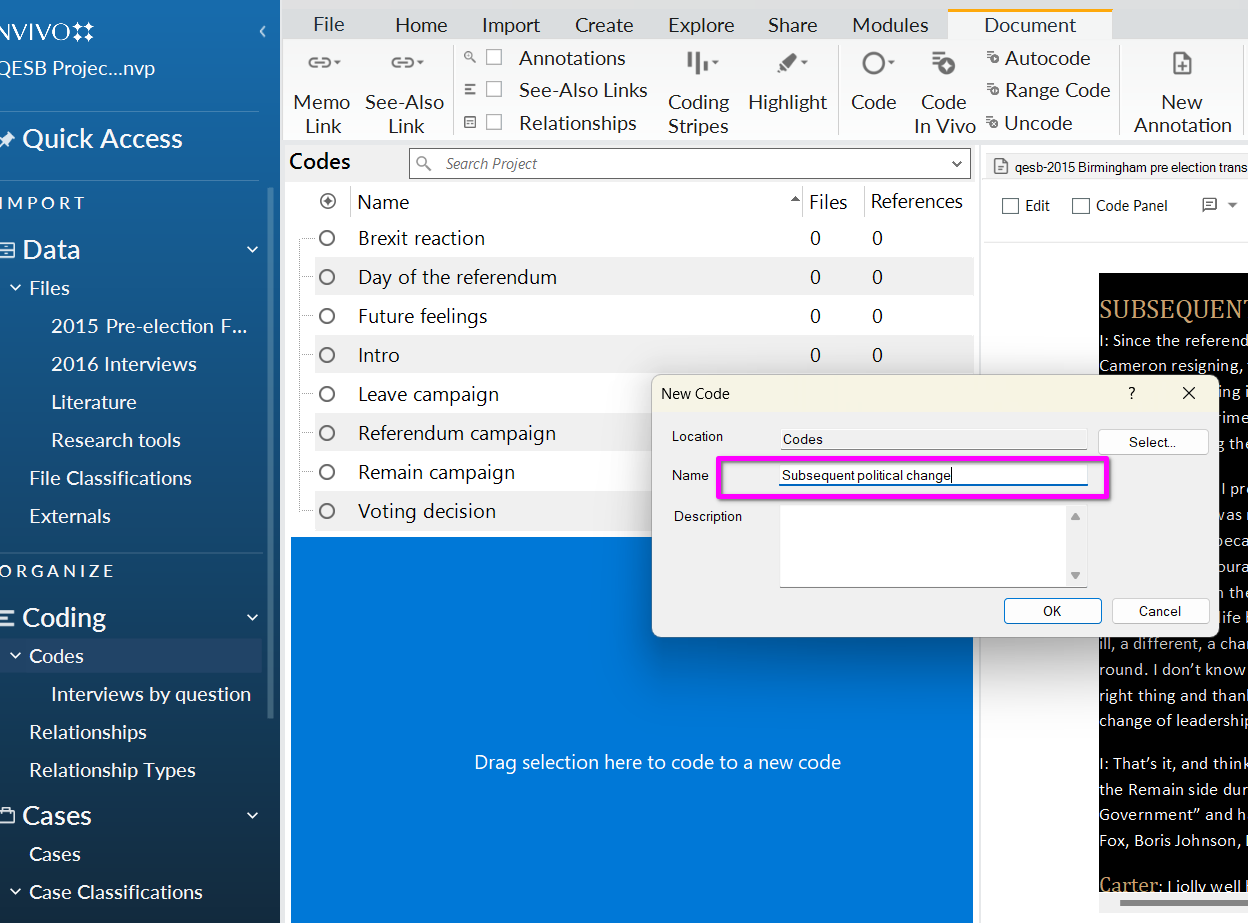Click the Uncode tool
Screen dimensions: 1248x923
1029,123
